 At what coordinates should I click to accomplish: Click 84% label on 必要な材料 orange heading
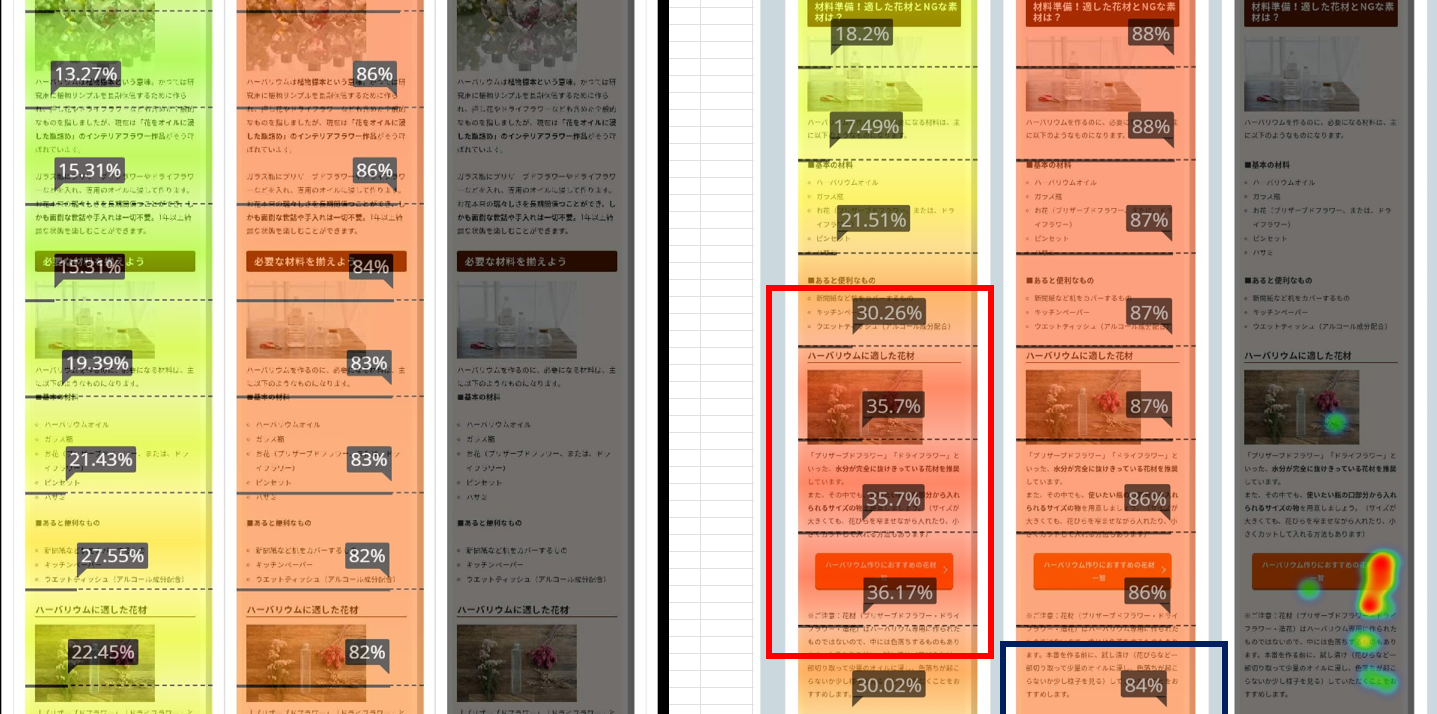pyautogui.click(x=370, y=267)
